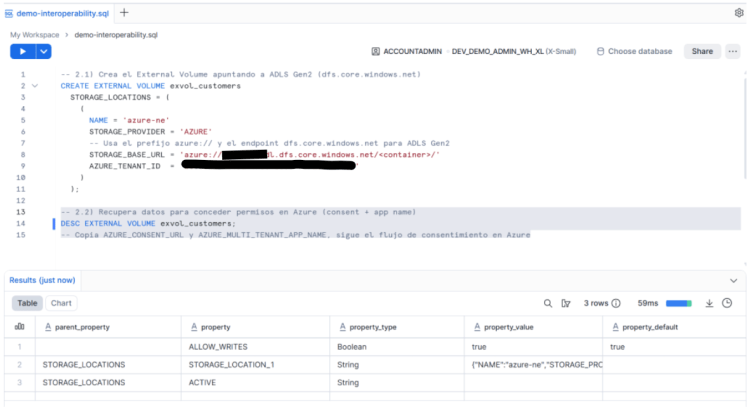This screenshot has width=749, height=417.
Task: Click the column stats icon in table header
Action: coord(19,327)
